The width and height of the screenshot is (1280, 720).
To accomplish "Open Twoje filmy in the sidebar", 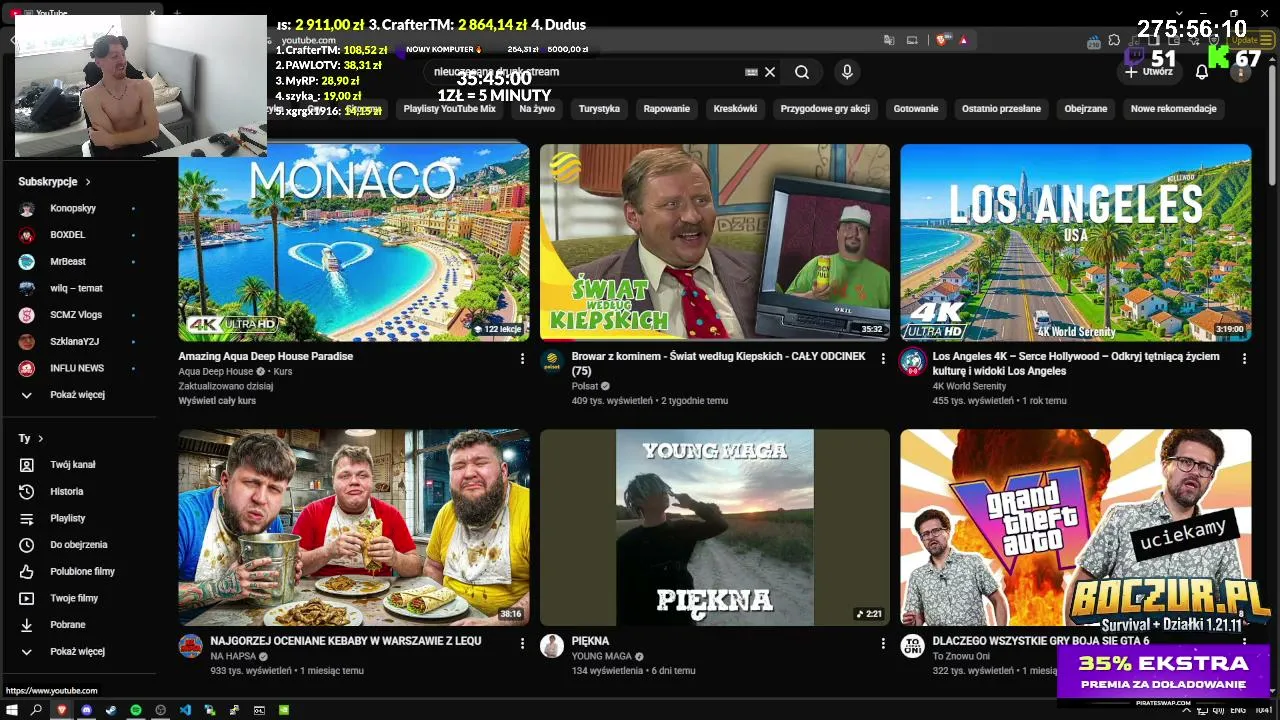I will 74,598.
